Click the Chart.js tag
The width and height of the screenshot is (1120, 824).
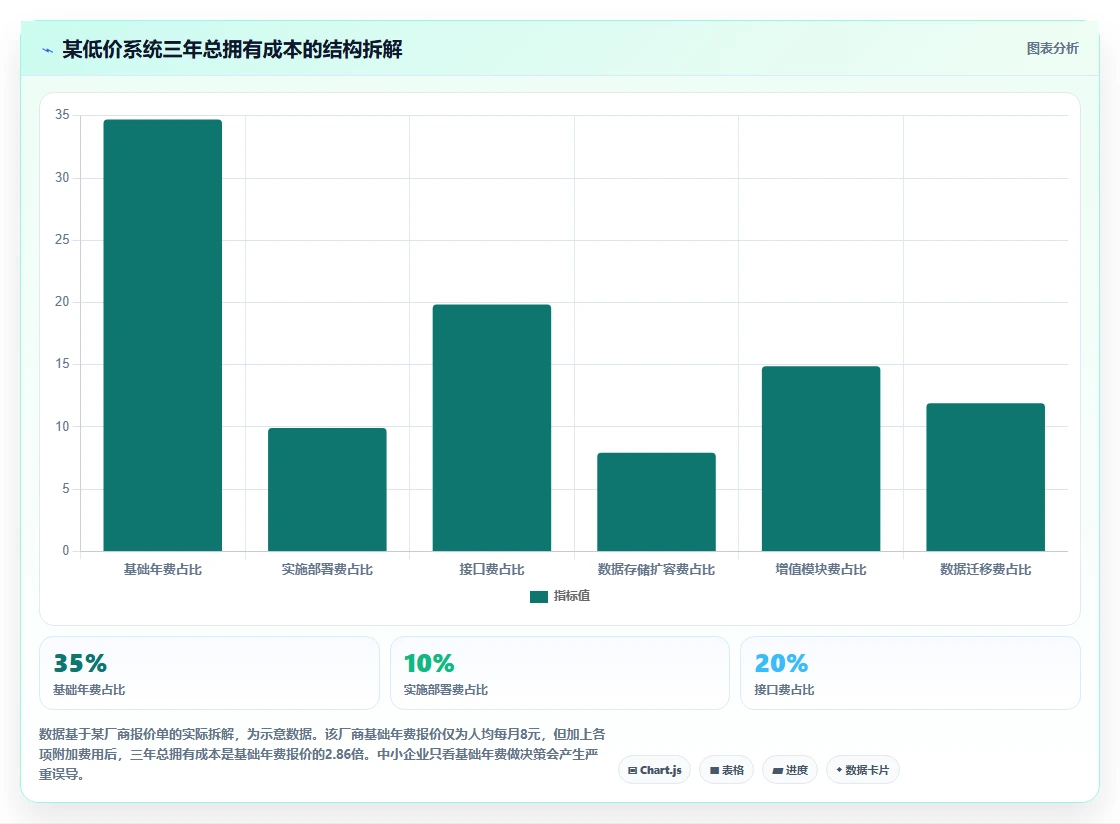[654, 770]
